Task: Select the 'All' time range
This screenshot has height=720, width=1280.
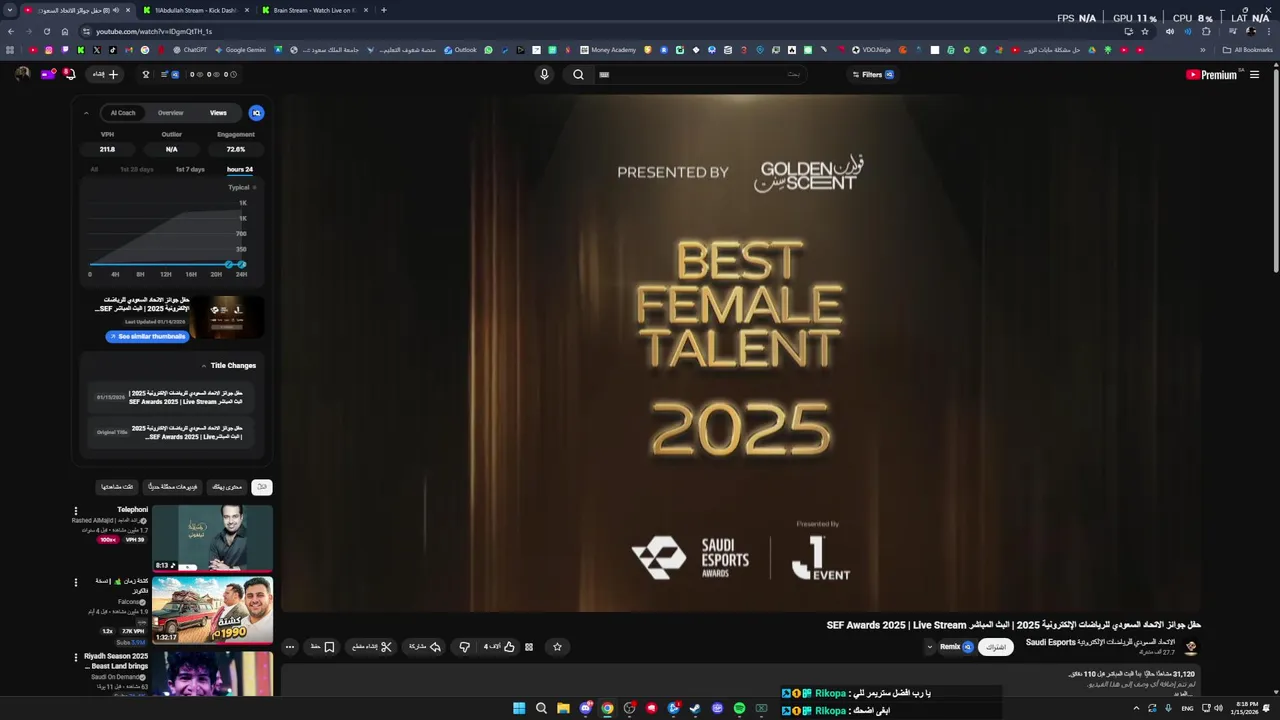Action: [94, 169]
